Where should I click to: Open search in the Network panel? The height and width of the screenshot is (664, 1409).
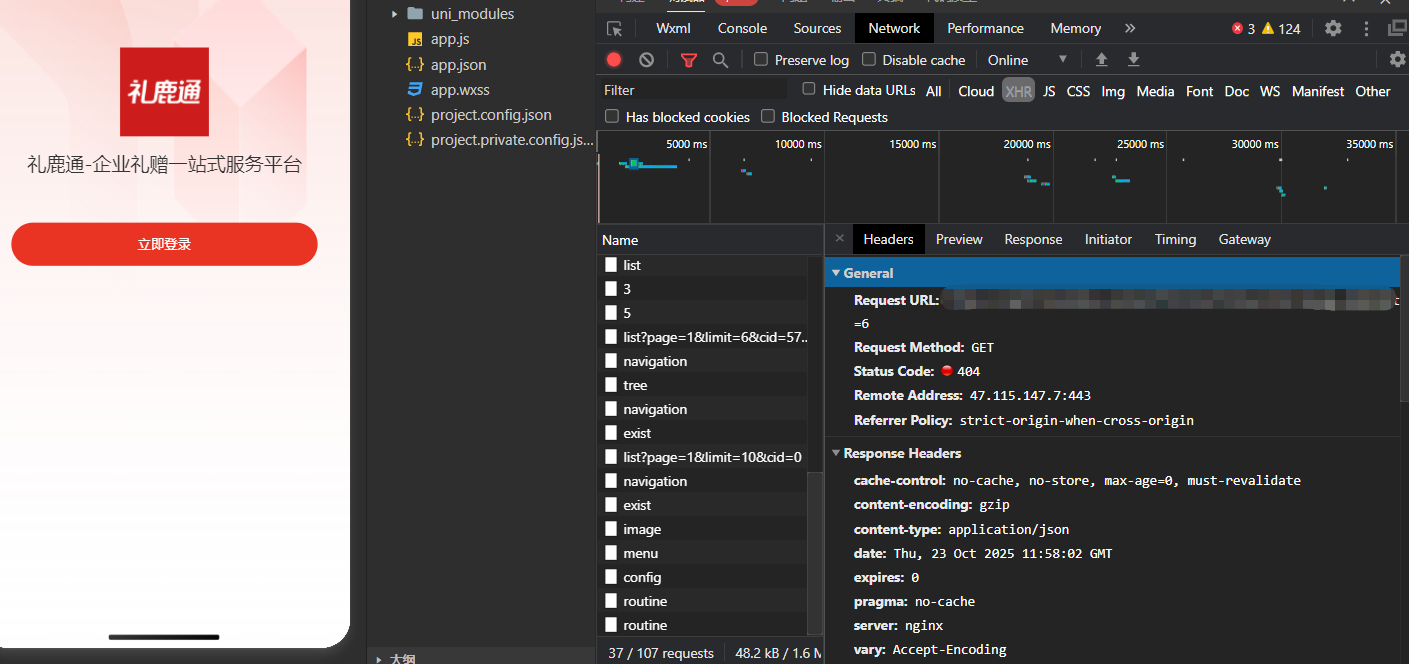[x=720, y=60]
